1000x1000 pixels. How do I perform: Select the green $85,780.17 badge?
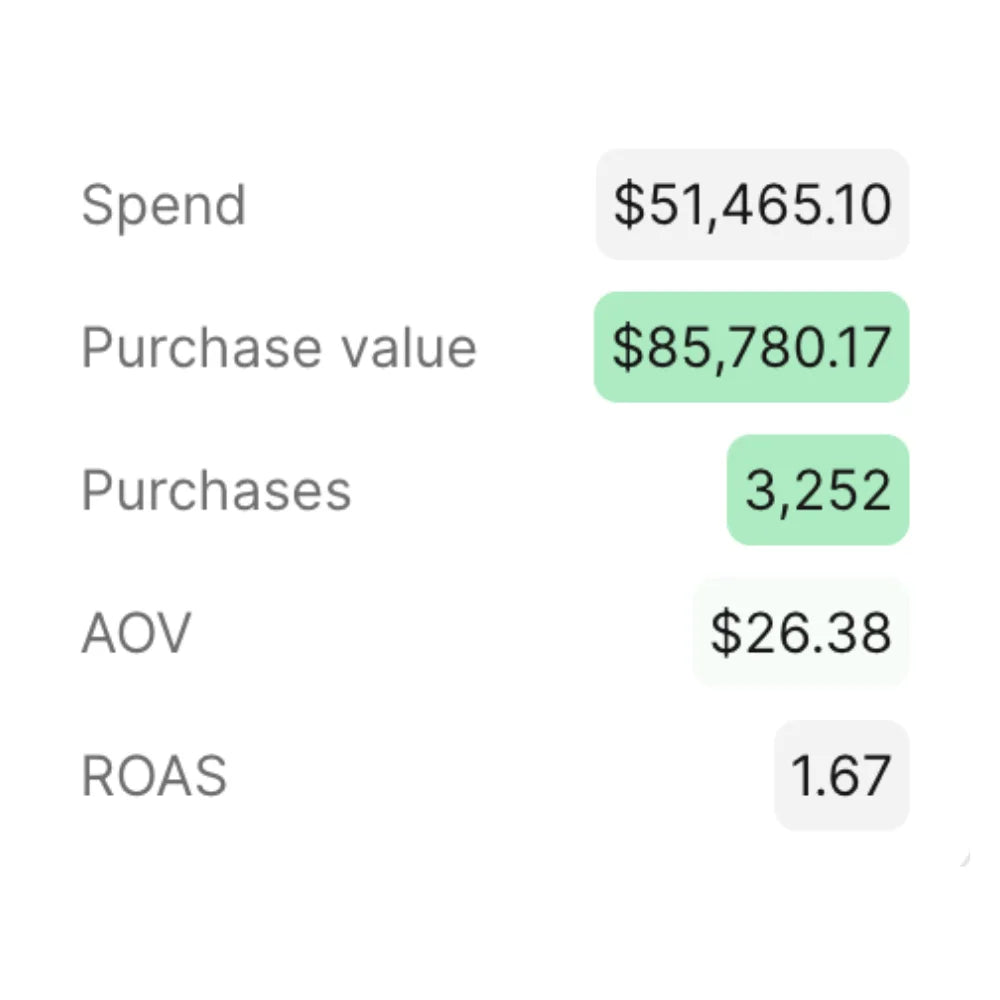(x=752, y=348)
